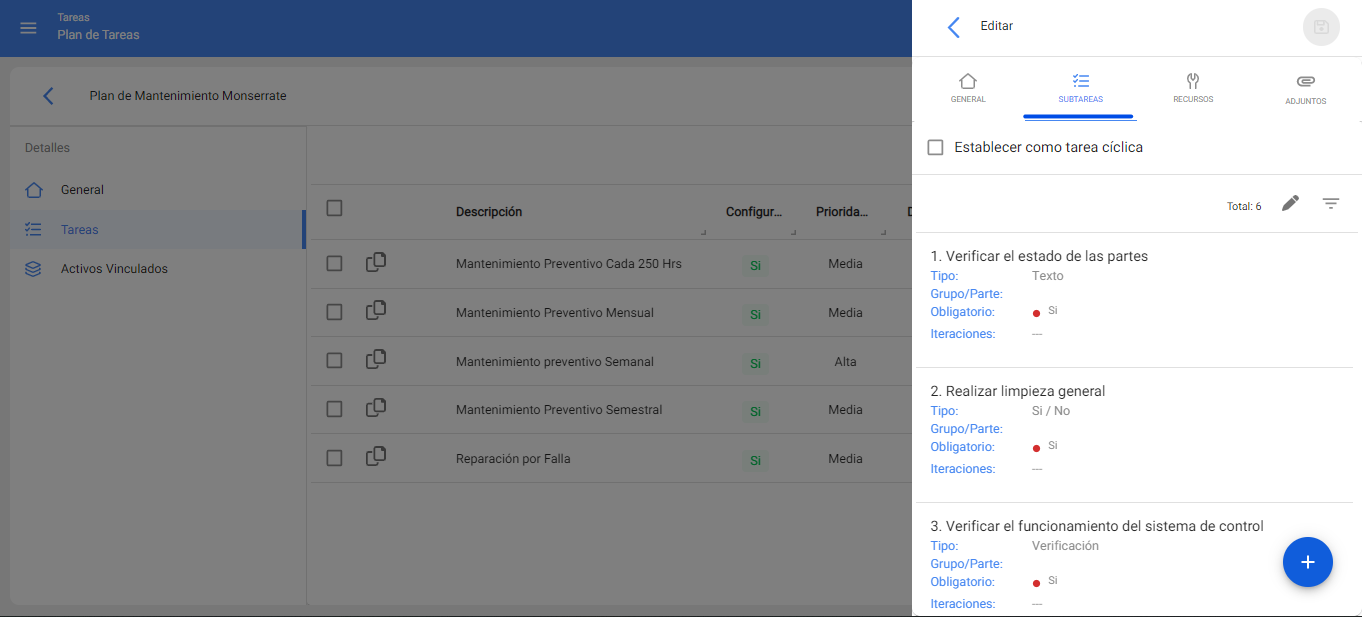
Task: Click the pencil edit subtasks icon
Action: pos(1290,204)
